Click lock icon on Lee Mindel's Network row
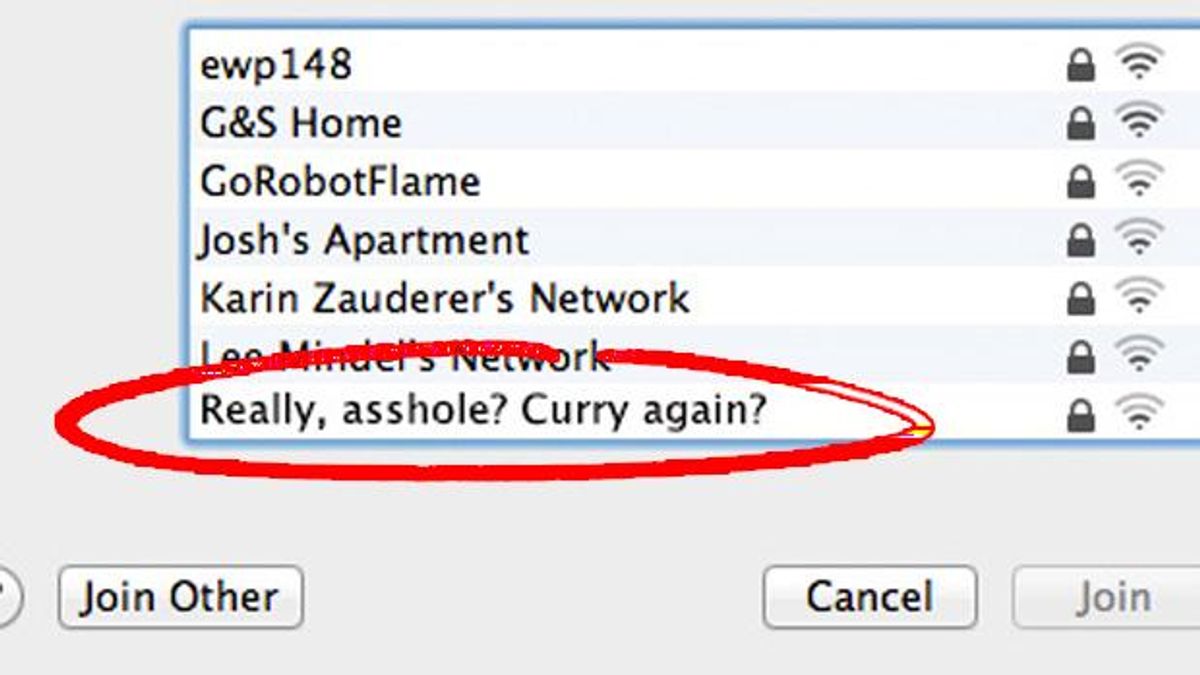This screenshot has height=675, width=1200. [1080, 356]
